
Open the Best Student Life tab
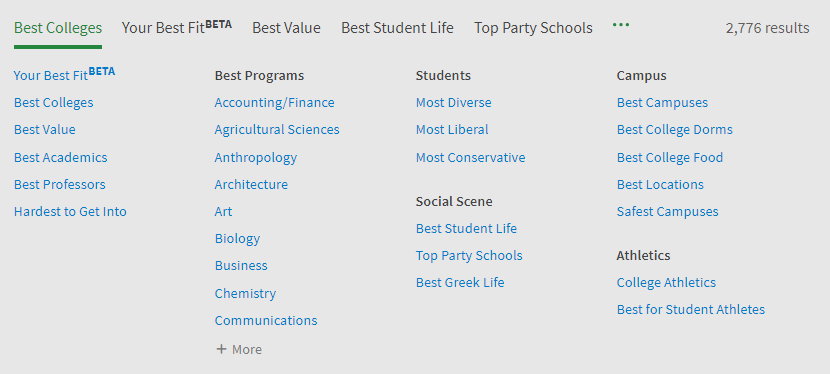point(397,28)
